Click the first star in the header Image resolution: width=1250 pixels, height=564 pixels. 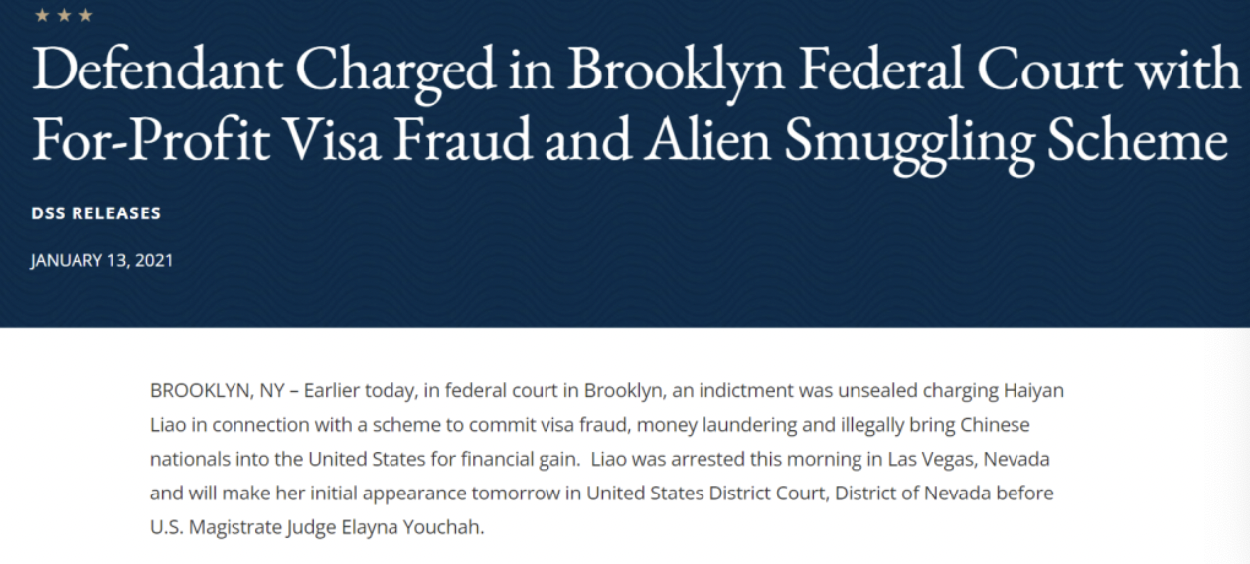(x=41, y=15)
